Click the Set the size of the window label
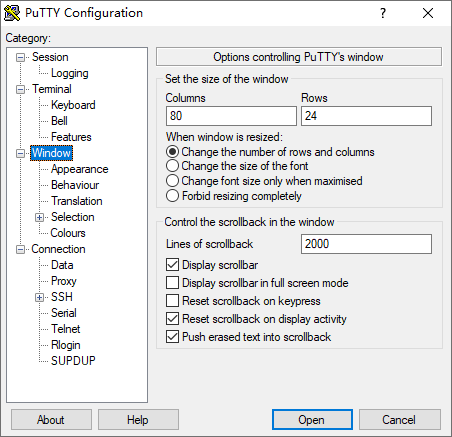Screen dimensions: 452x437 [227, 79]
